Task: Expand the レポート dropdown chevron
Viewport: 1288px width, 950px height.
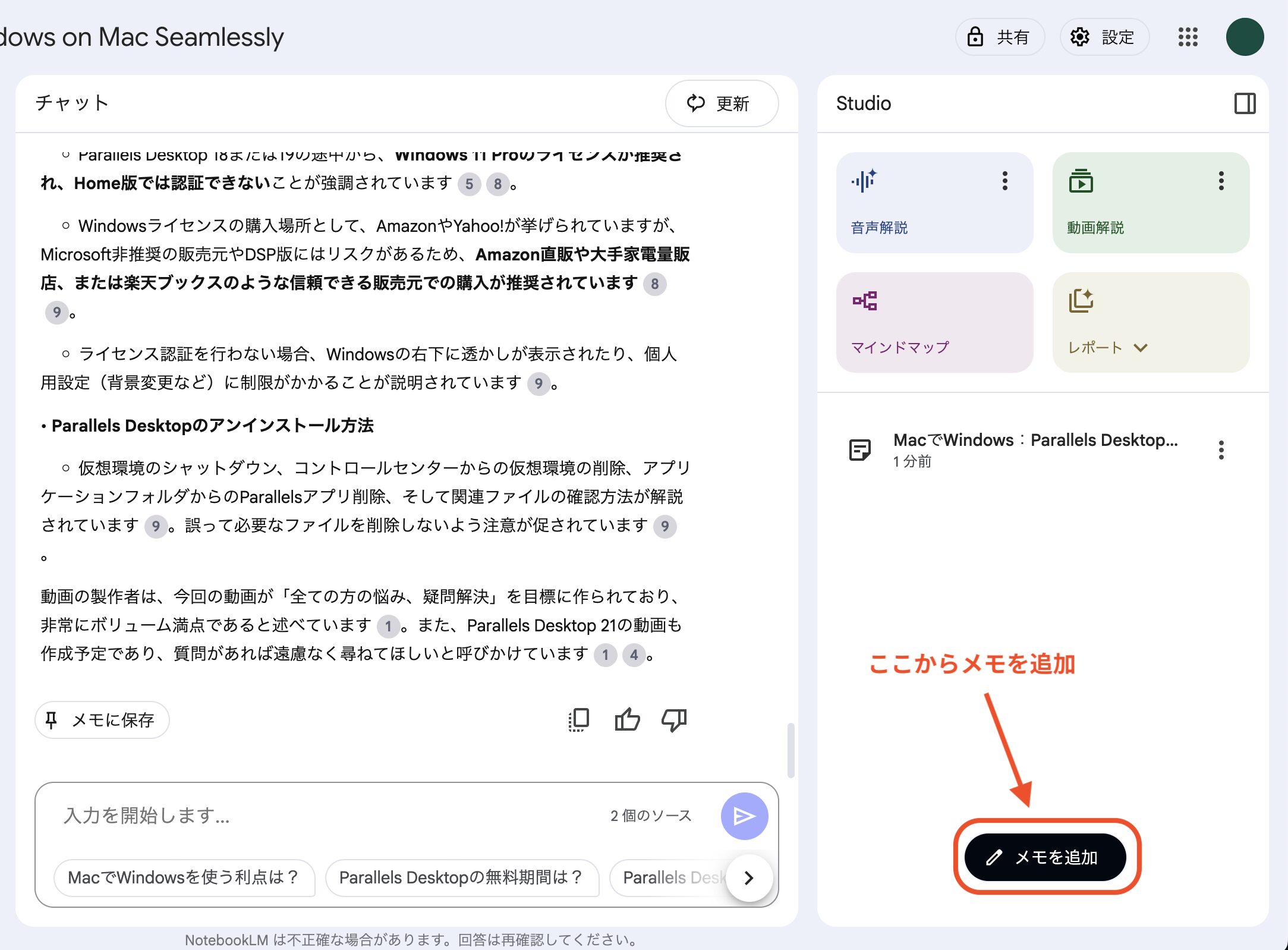Action: point(1140,348)
